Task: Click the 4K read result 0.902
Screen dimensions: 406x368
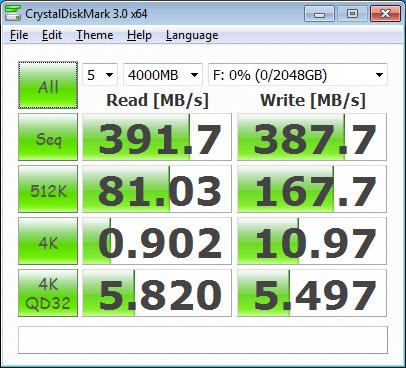Action: 157,241
